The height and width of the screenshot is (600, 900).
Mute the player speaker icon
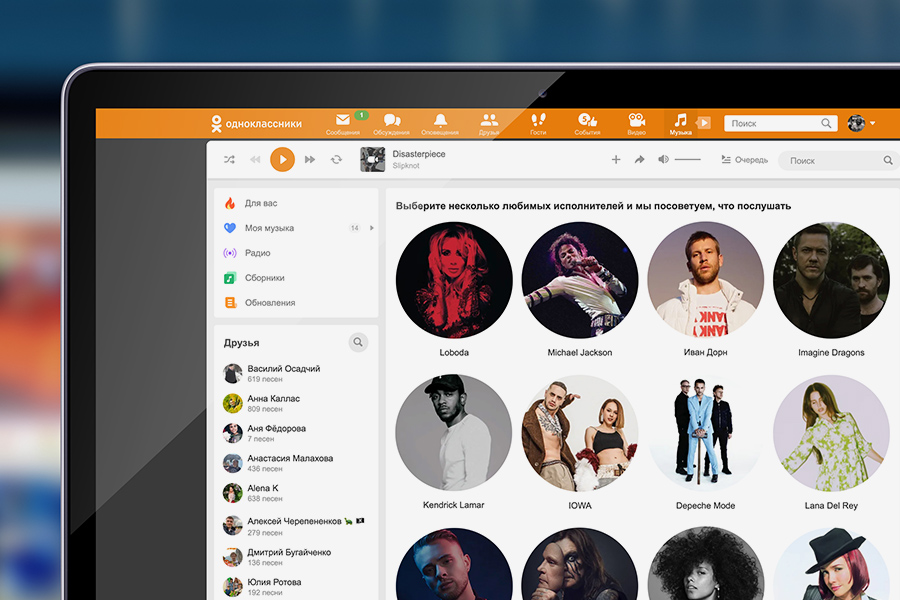[663, 160]
